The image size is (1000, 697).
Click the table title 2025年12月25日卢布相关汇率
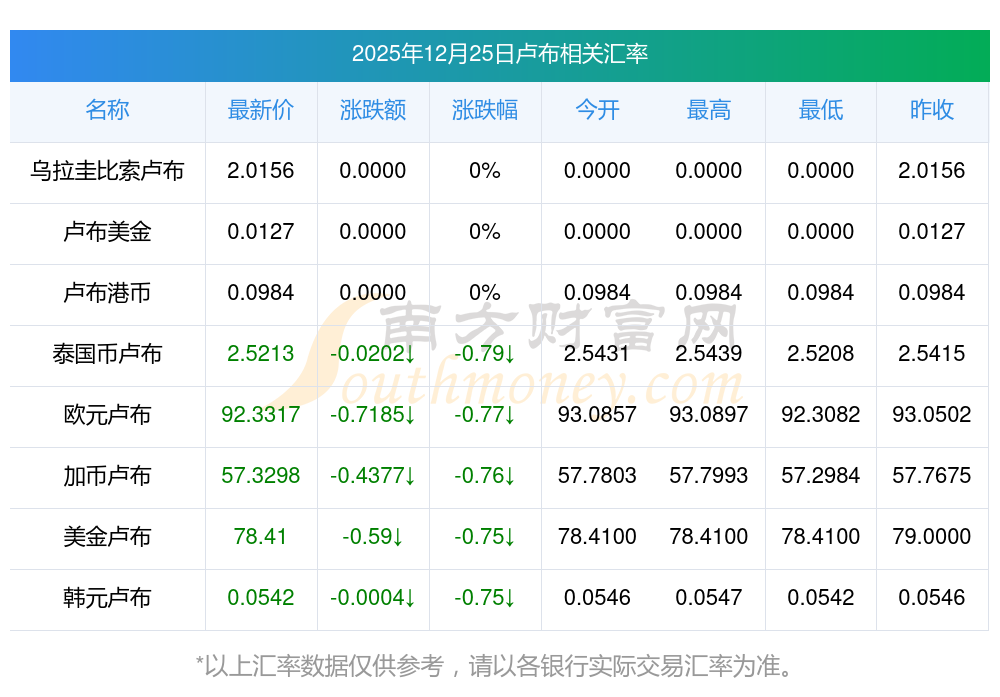[x=499, y=54]
